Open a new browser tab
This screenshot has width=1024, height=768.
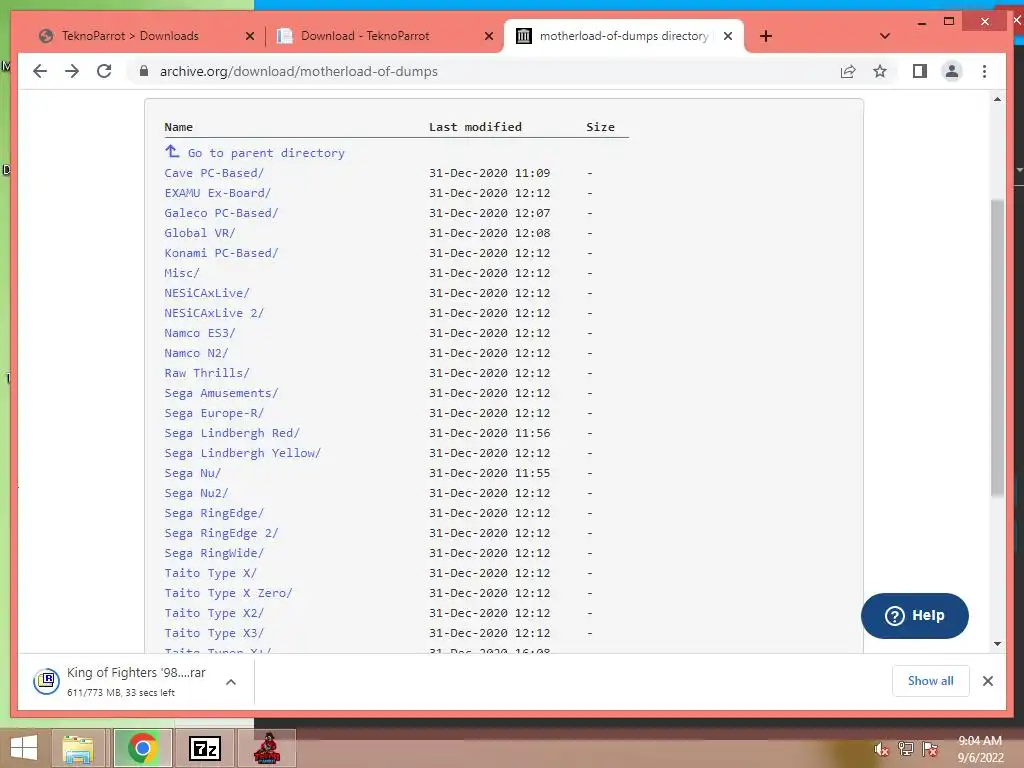[766, 36]
